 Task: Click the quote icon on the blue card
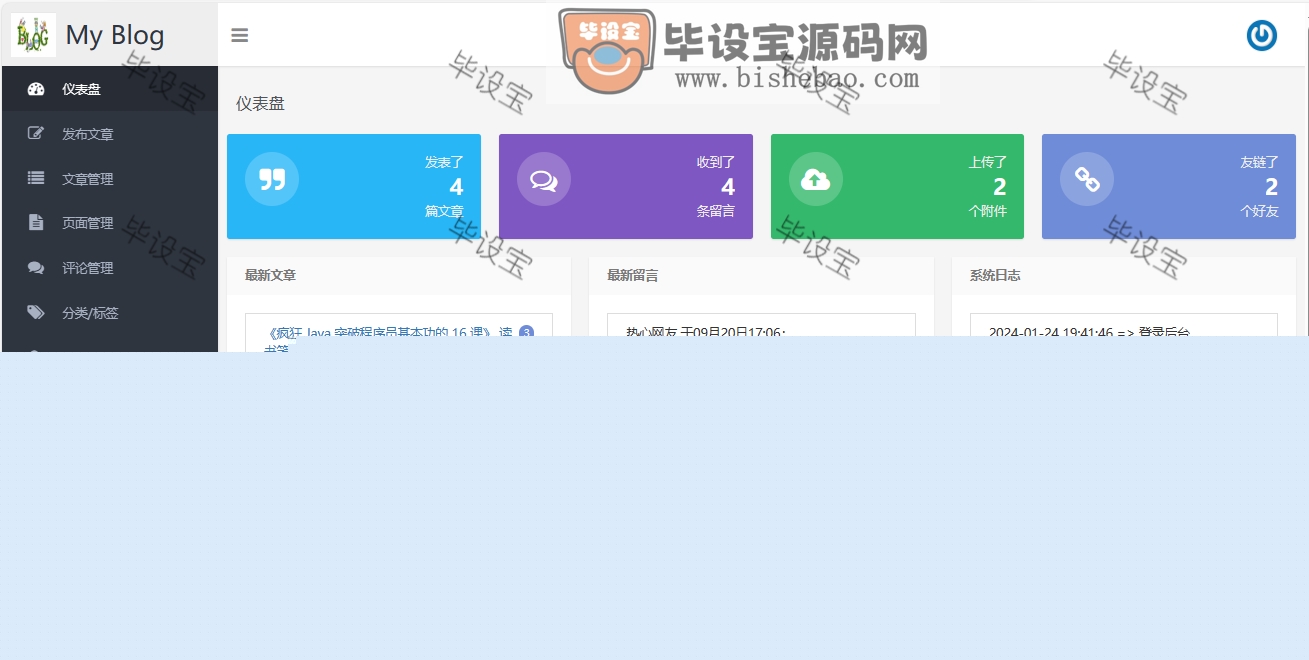(x=272, y=180)
